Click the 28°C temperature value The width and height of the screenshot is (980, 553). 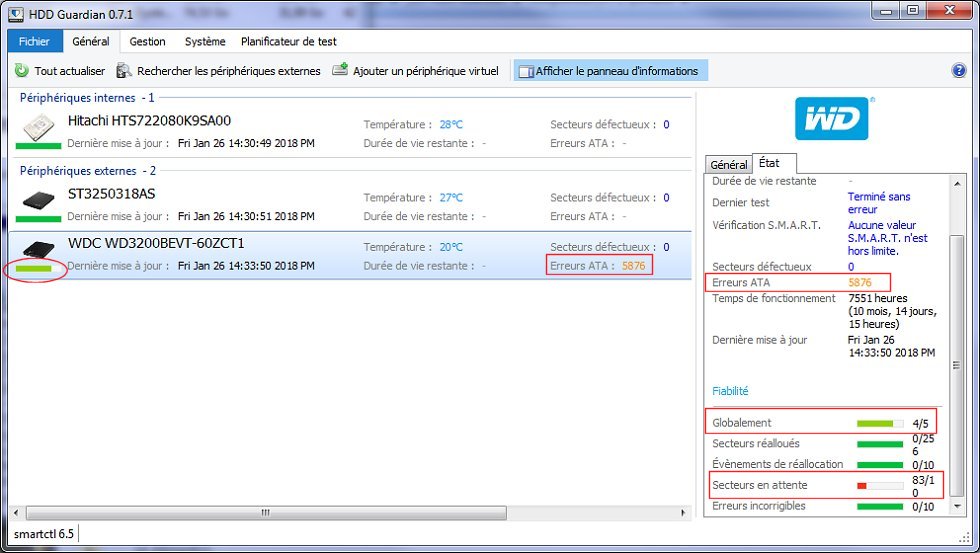pos(451,124)
